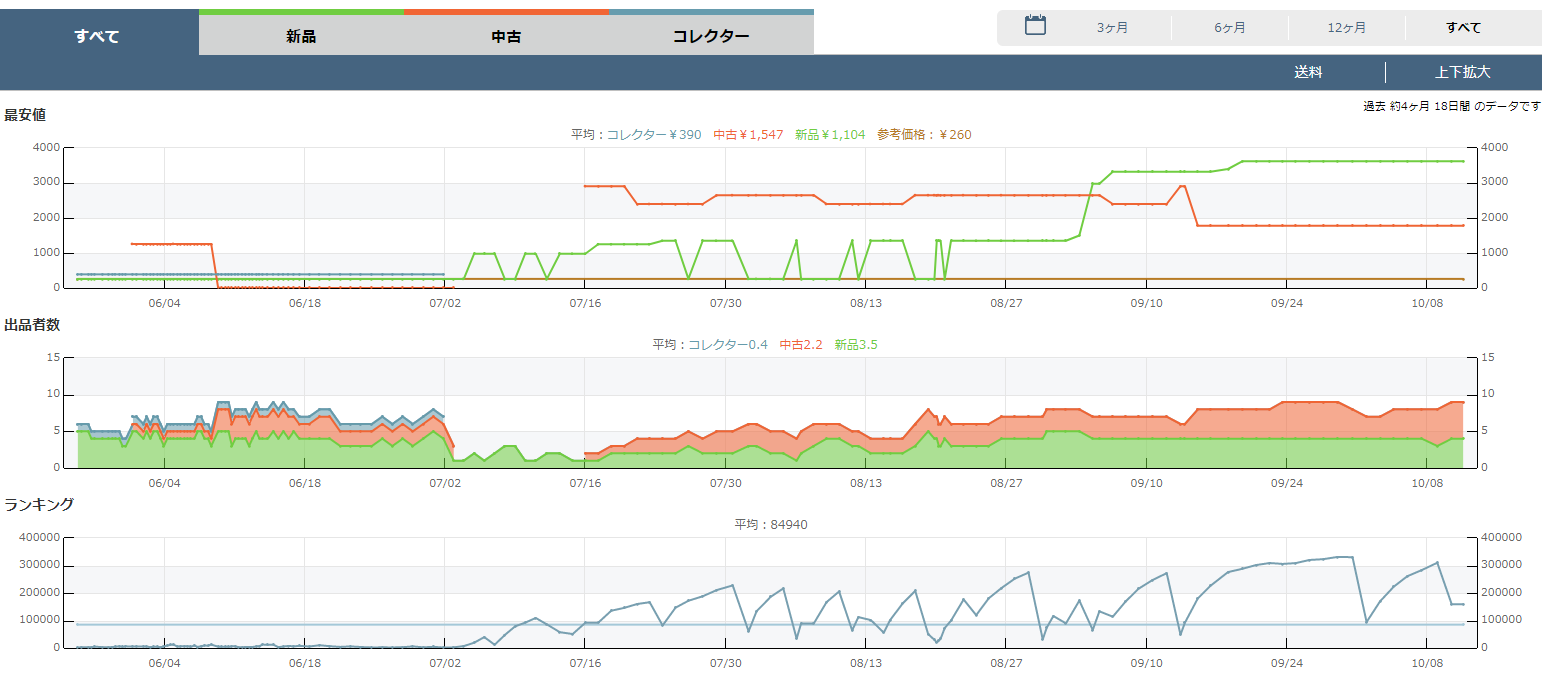The width and height of the screenshot is (1542, 681).
Task: Click the ランキング average 84940 label
Action: pyautogui.click(x=770, y=524)
